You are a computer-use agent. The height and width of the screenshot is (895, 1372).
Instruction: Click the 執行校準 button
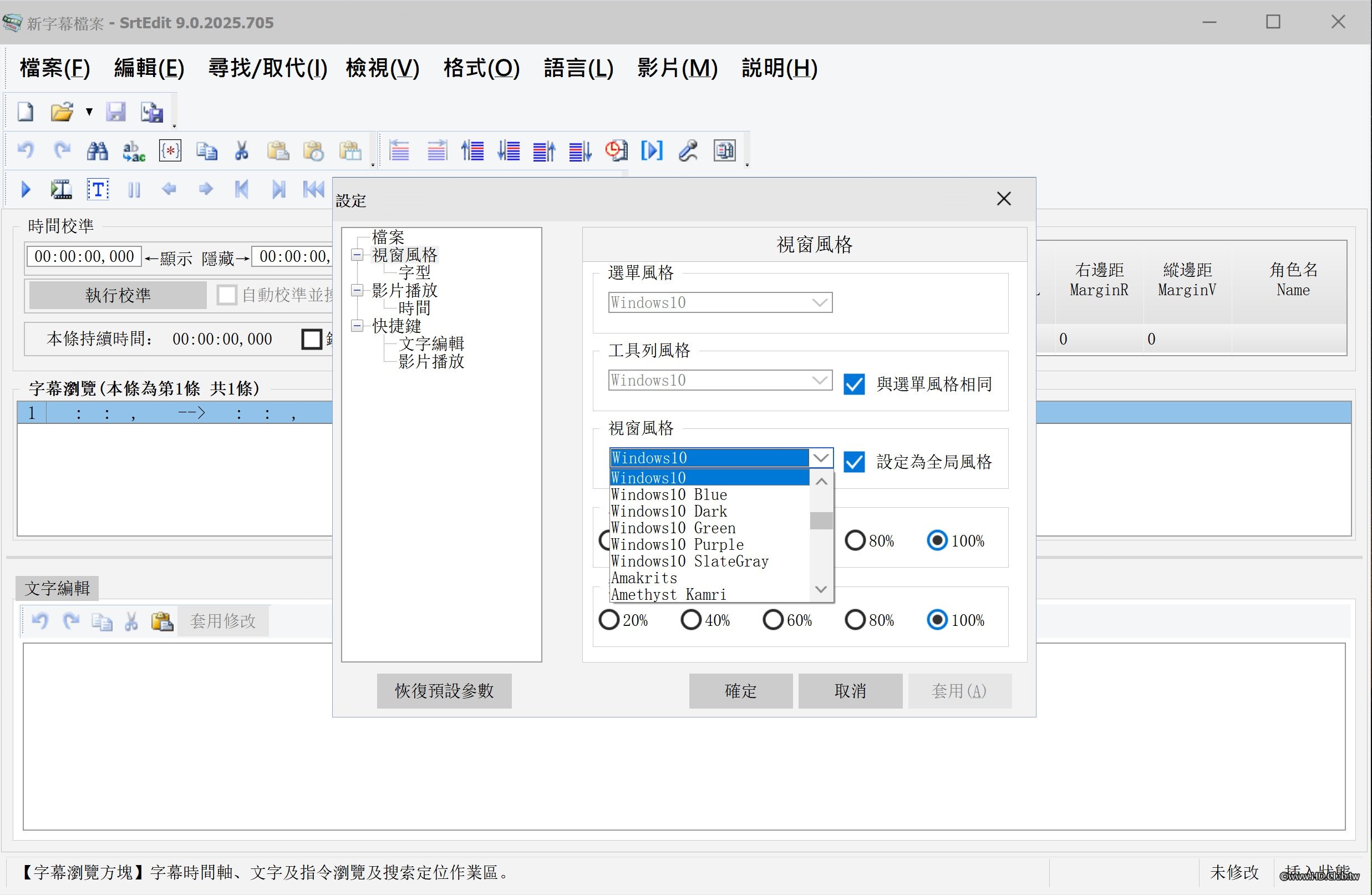[118, 295]
